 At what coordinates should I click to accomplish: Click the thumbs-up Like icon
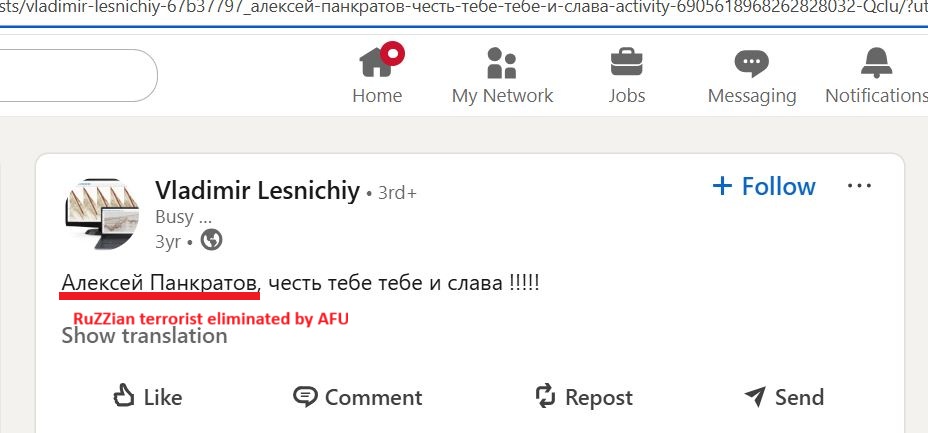[124, 396]
